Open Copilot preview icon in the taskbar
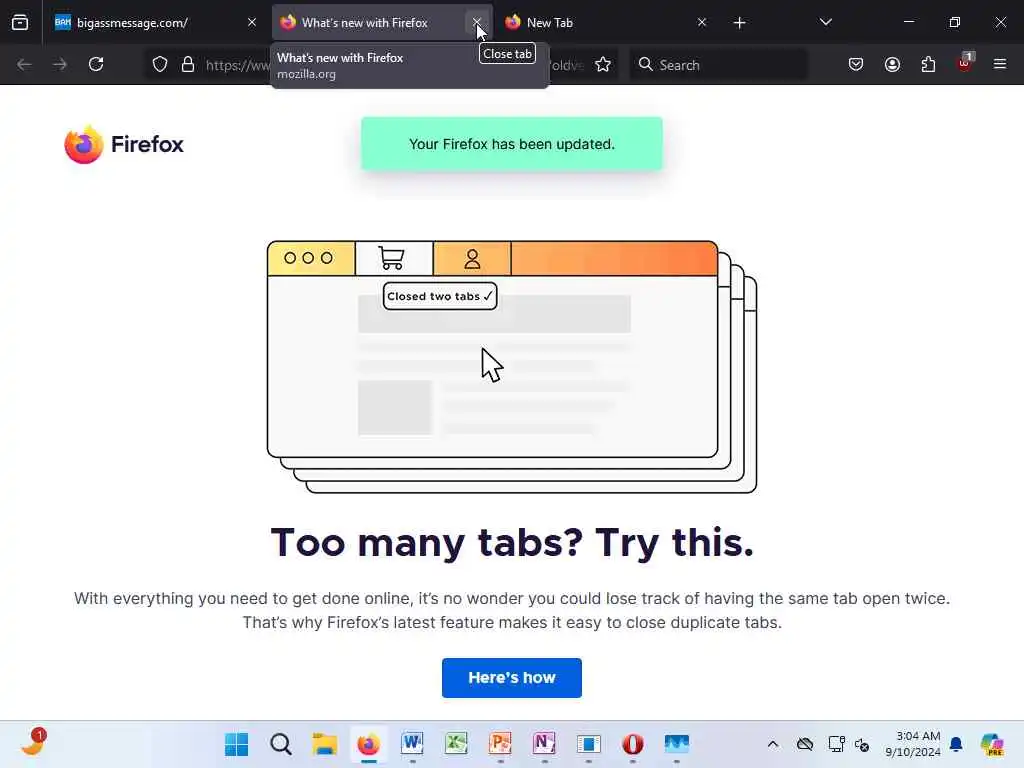Viewport: 1024px width, 768px height. [x=992, y=744]
